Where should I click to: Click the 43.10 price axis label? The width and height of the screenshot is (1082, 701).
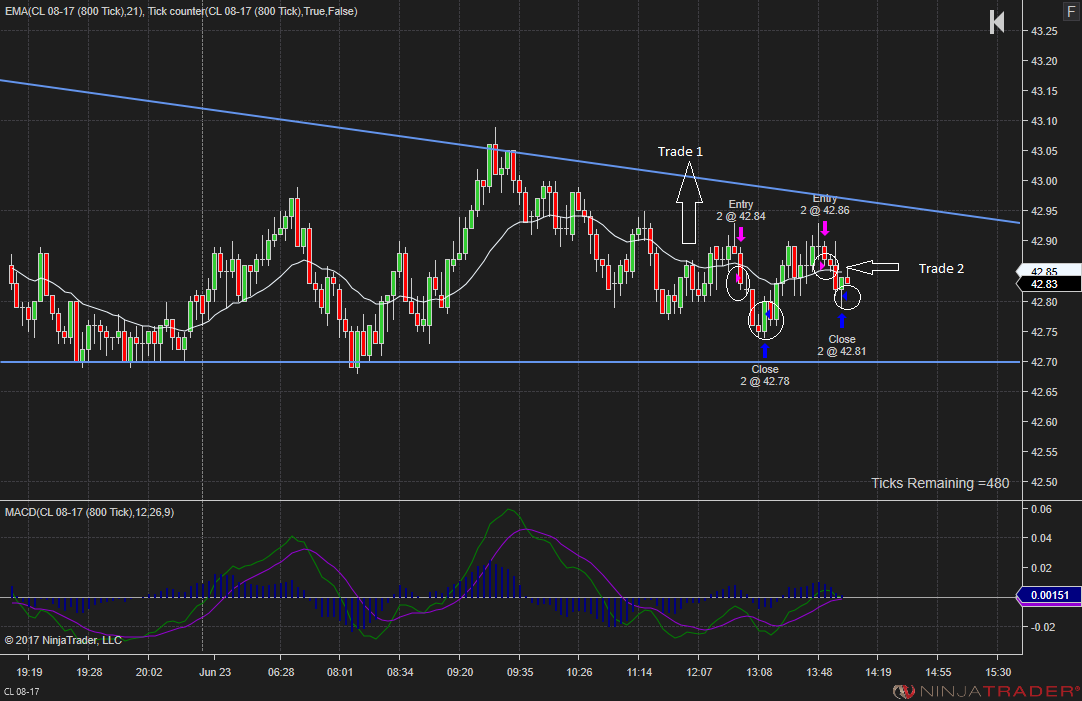pos(1044,121)
